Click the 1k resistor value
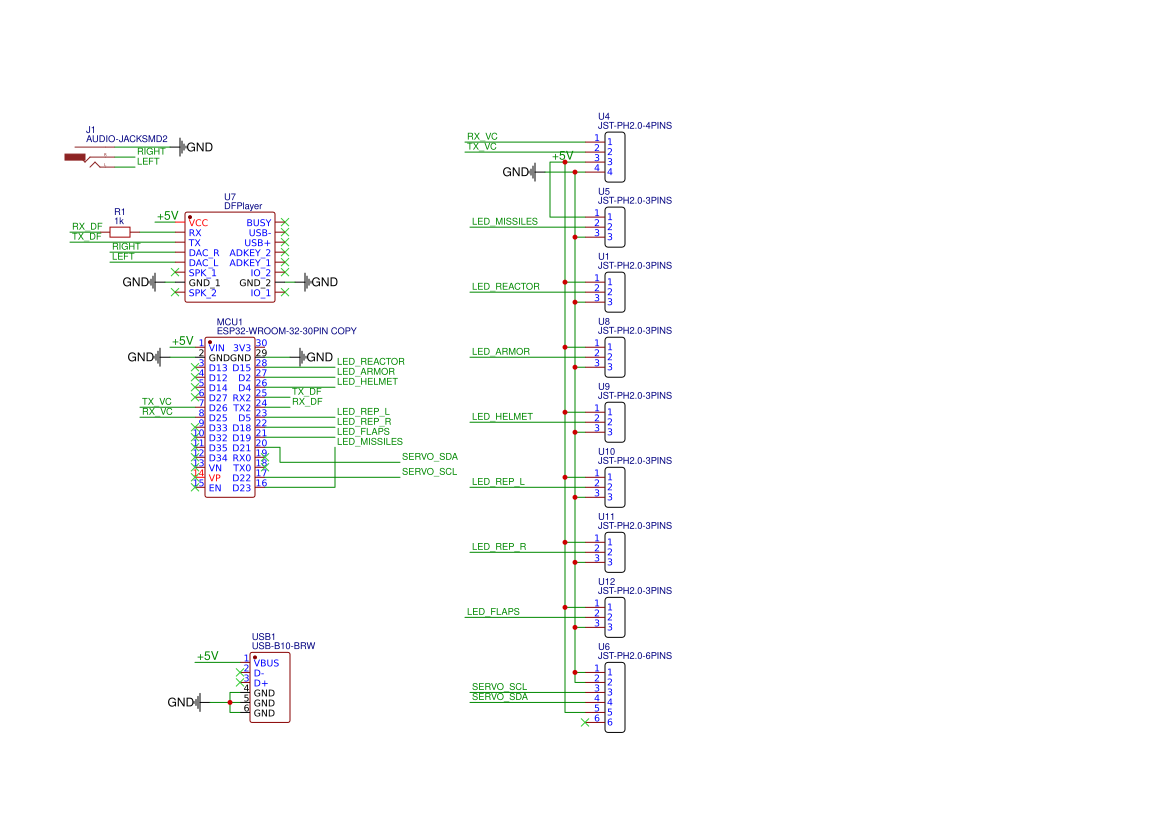1169x828 pixels. coord(119,221)
